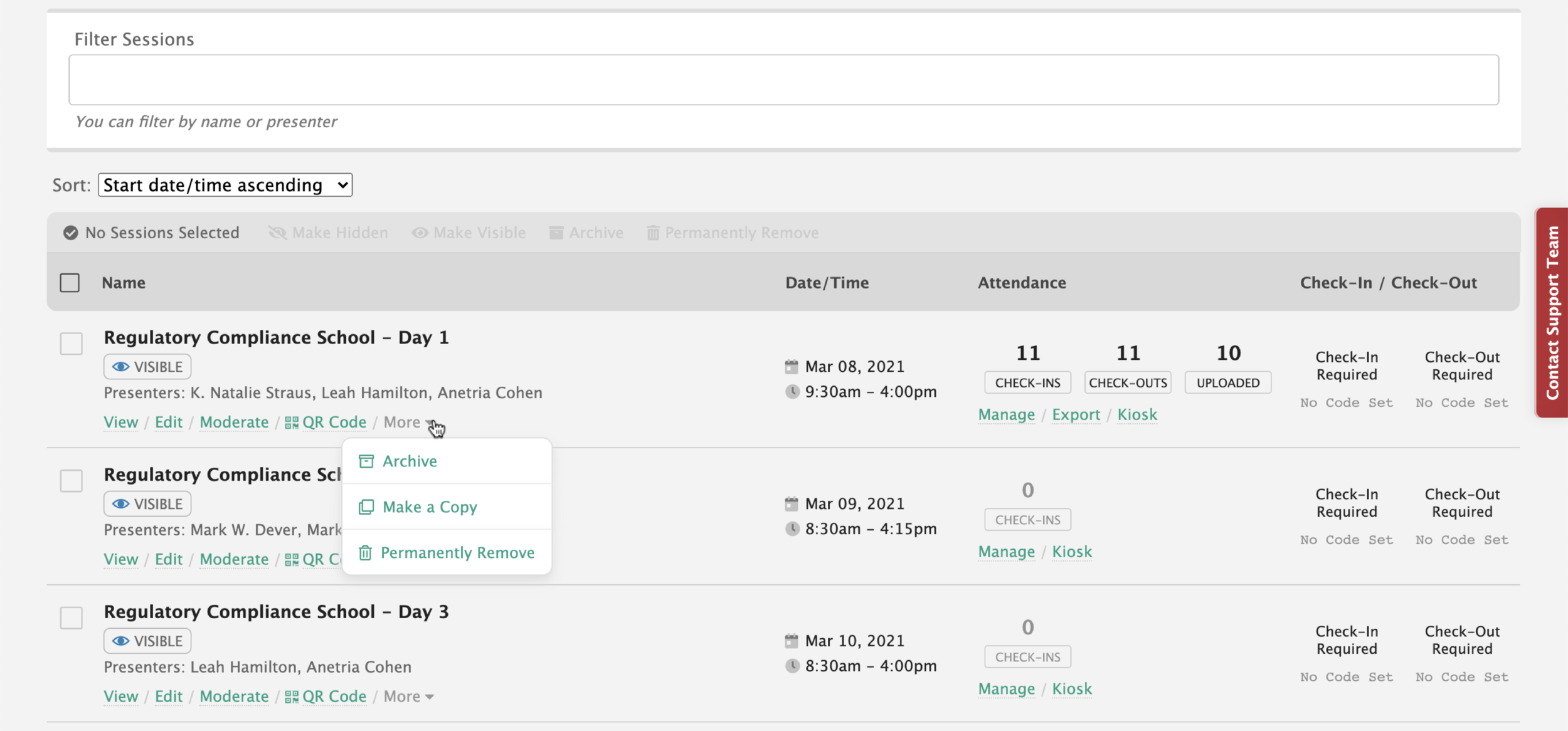Viewport: 1568px width, 731px height.
Task: Click QR Code icon for Day 1 session
Action: (292, 423)
